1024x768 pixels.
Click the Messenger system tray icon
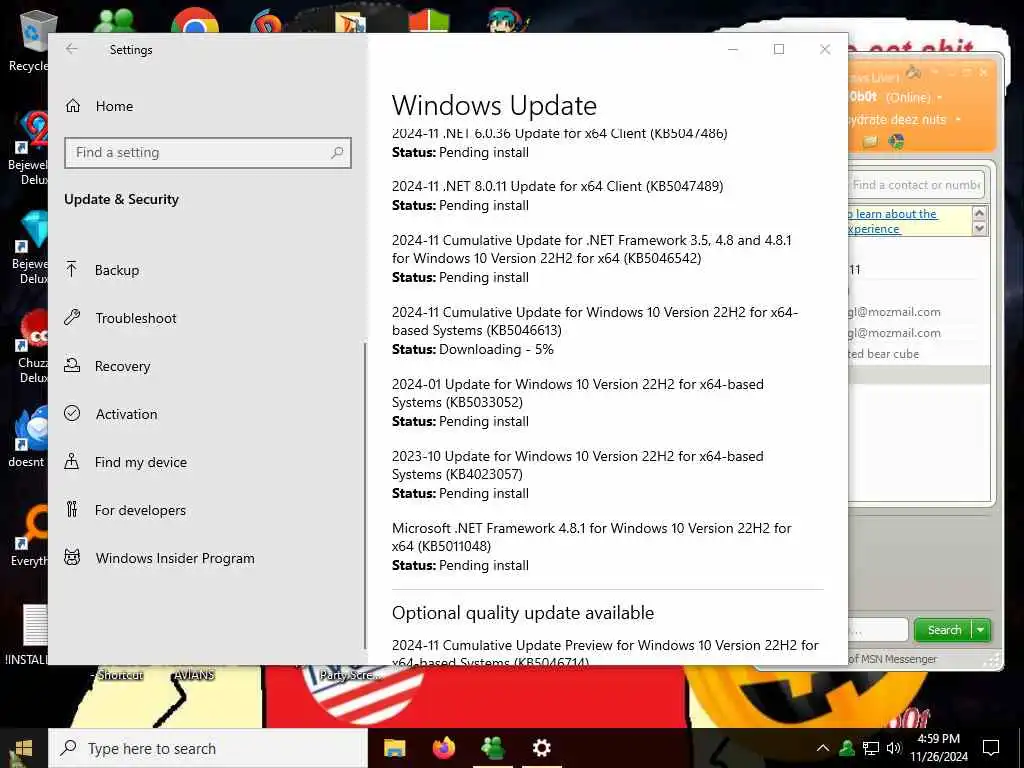(847, 748)
